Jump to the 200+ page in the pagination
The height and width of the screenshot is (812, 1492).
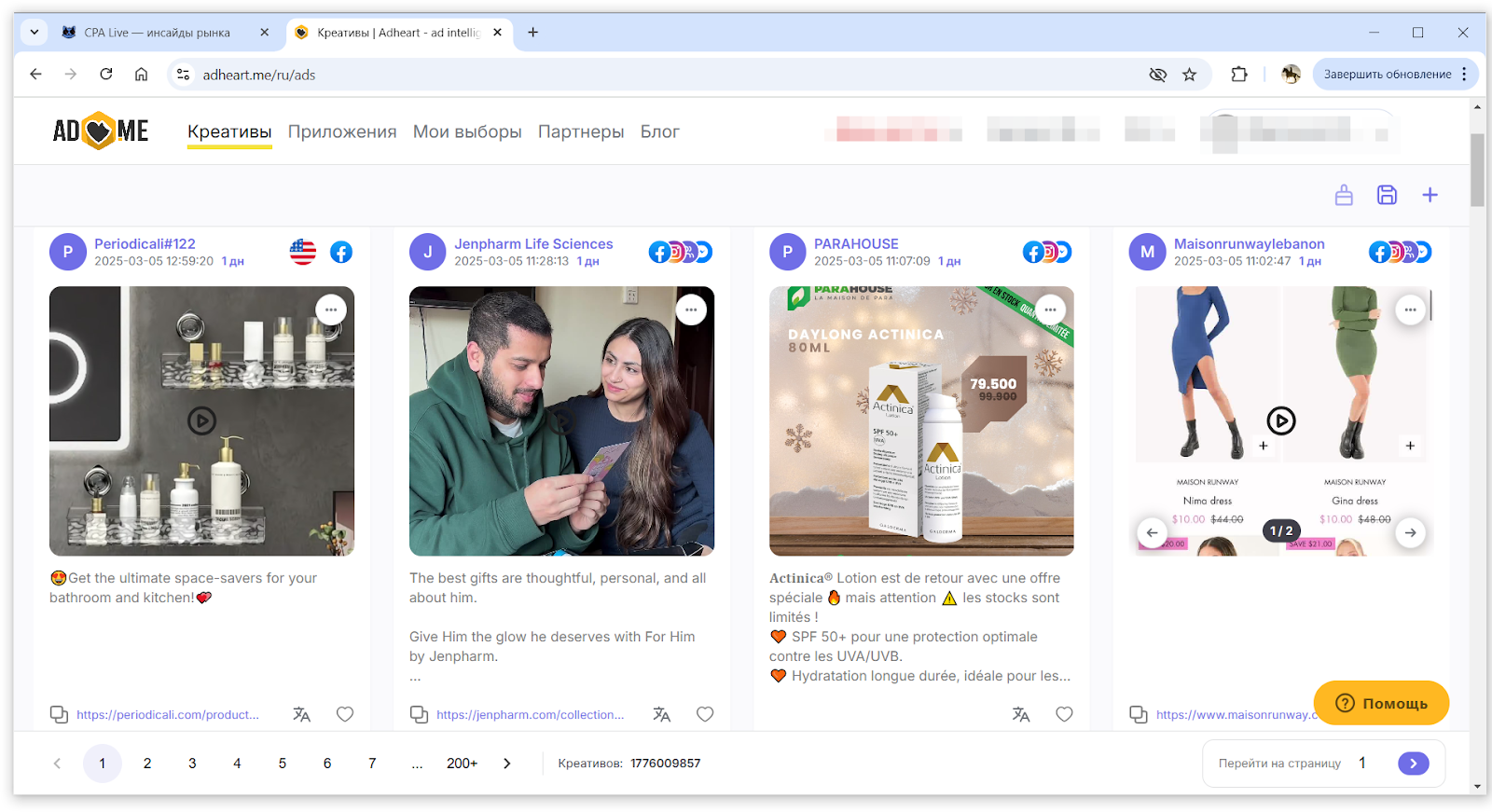tap(462, 763)
